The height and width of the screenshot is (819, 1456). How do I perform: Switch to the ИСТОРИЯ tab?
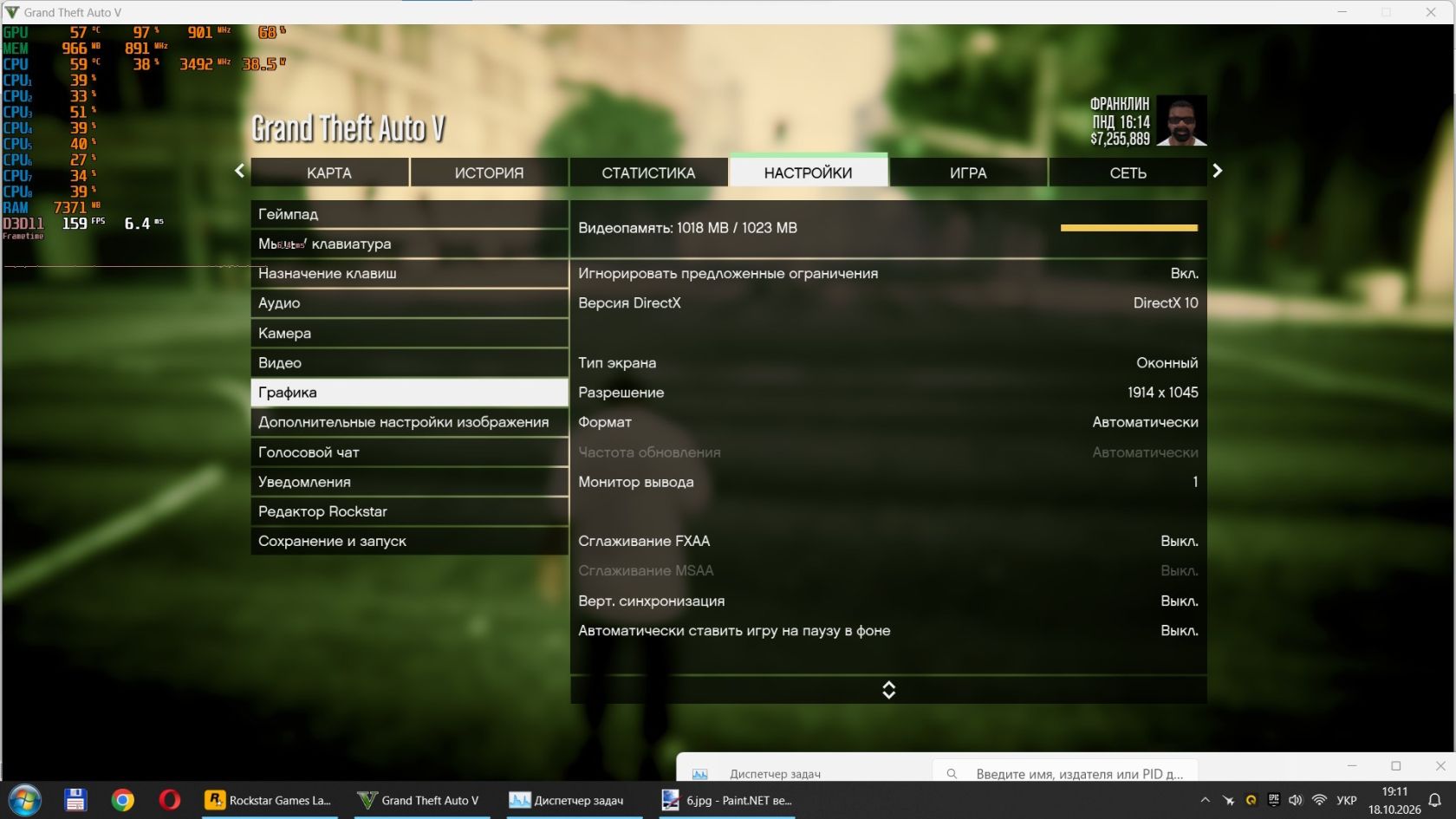(489, 172)
